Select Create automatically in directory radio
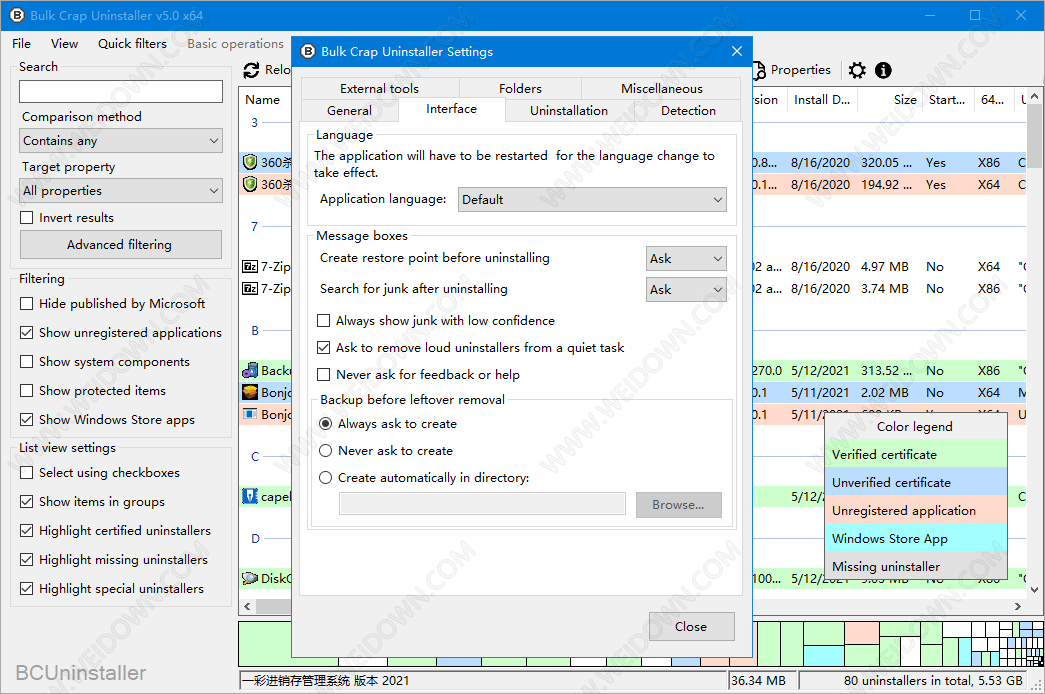Image resolution: width=1045 pixels, height=694 pixels. [x=325, y=477]
